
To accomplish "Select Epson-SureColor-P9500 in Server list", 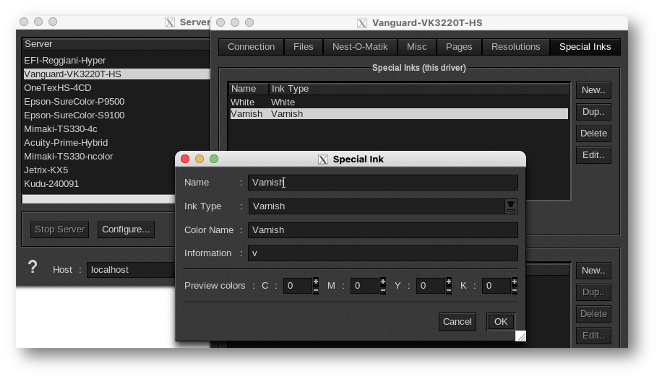I will pyautogui.click(x=116, y=102).
